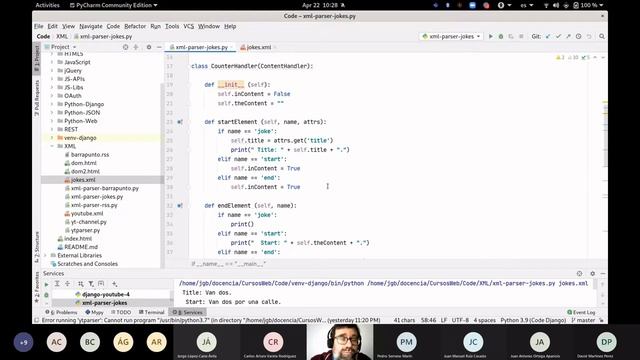Open the TODO tool window
This screenshot has width=640, height=360.
(121, 312)
